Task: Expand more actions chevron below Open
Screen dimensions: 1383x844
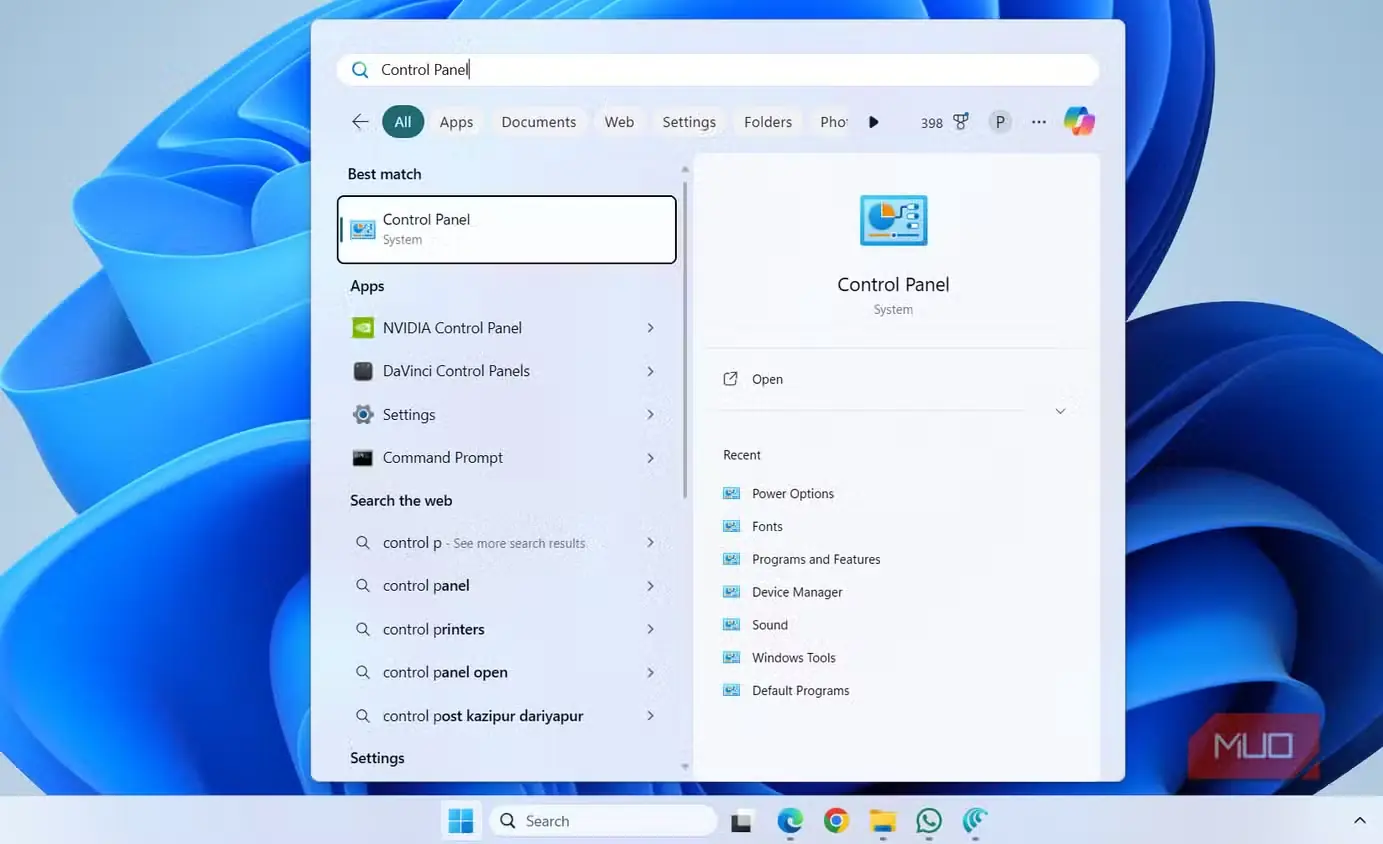Action: 1060,411
